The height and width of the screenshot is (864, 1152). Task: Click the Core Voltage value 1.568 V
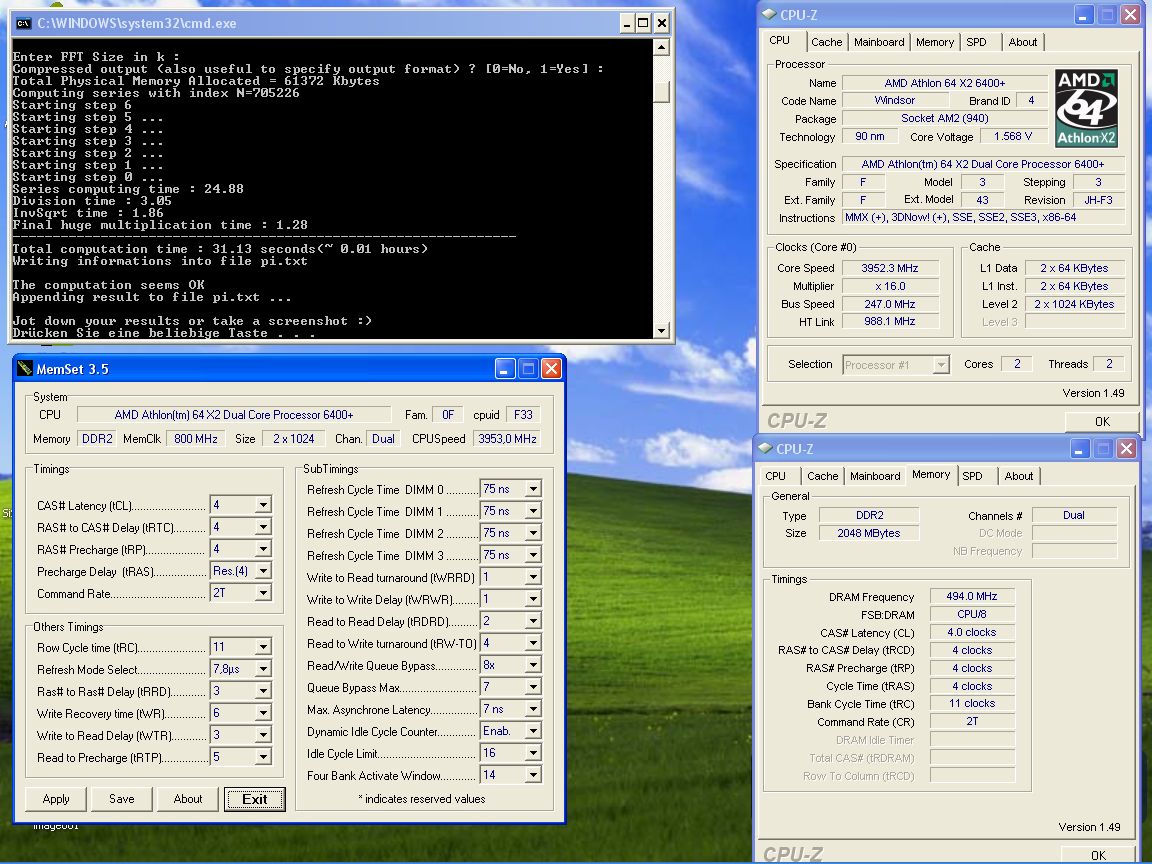point(1012,136)
